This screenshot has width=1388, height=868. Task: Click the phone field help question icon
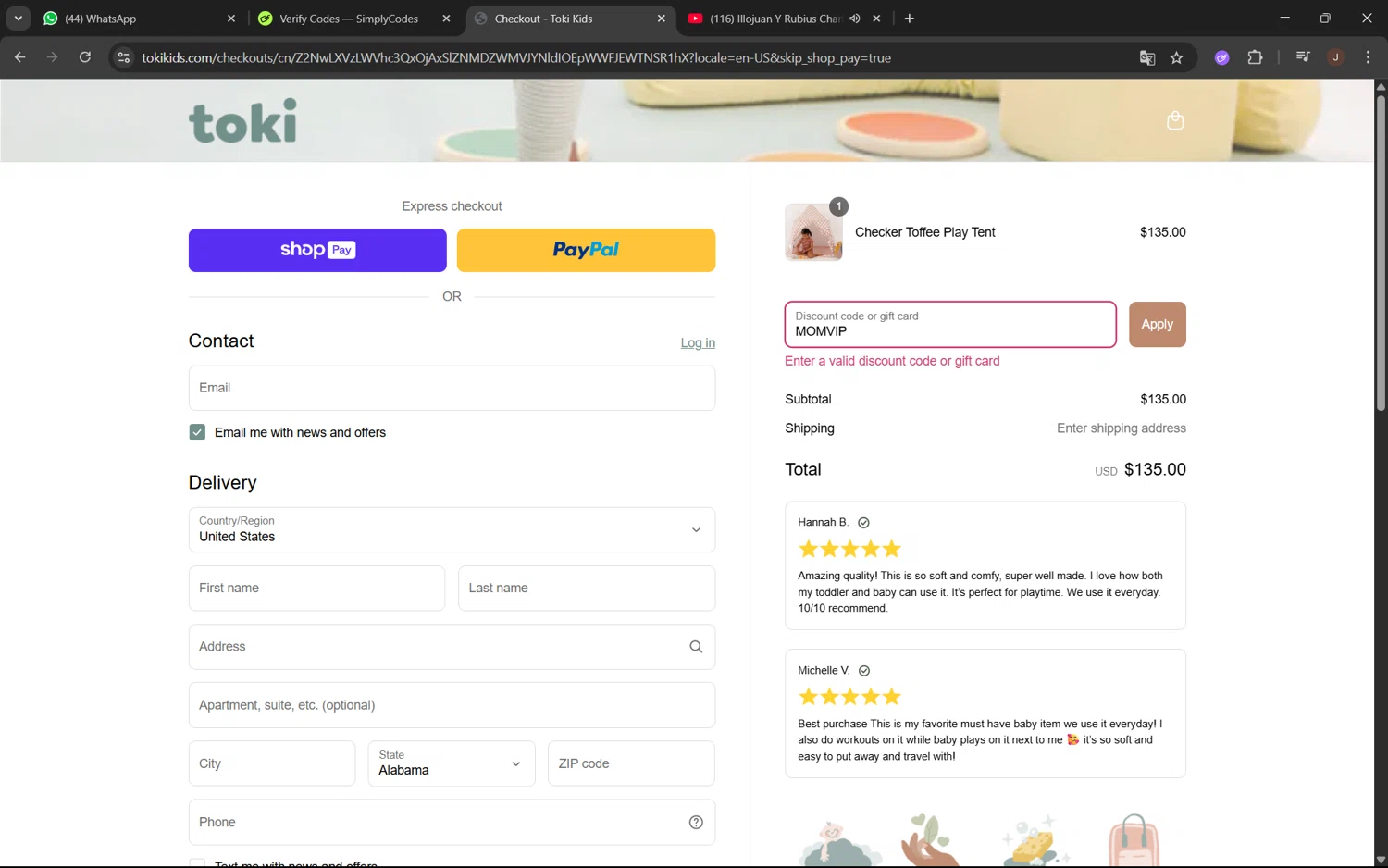(696, 822)
